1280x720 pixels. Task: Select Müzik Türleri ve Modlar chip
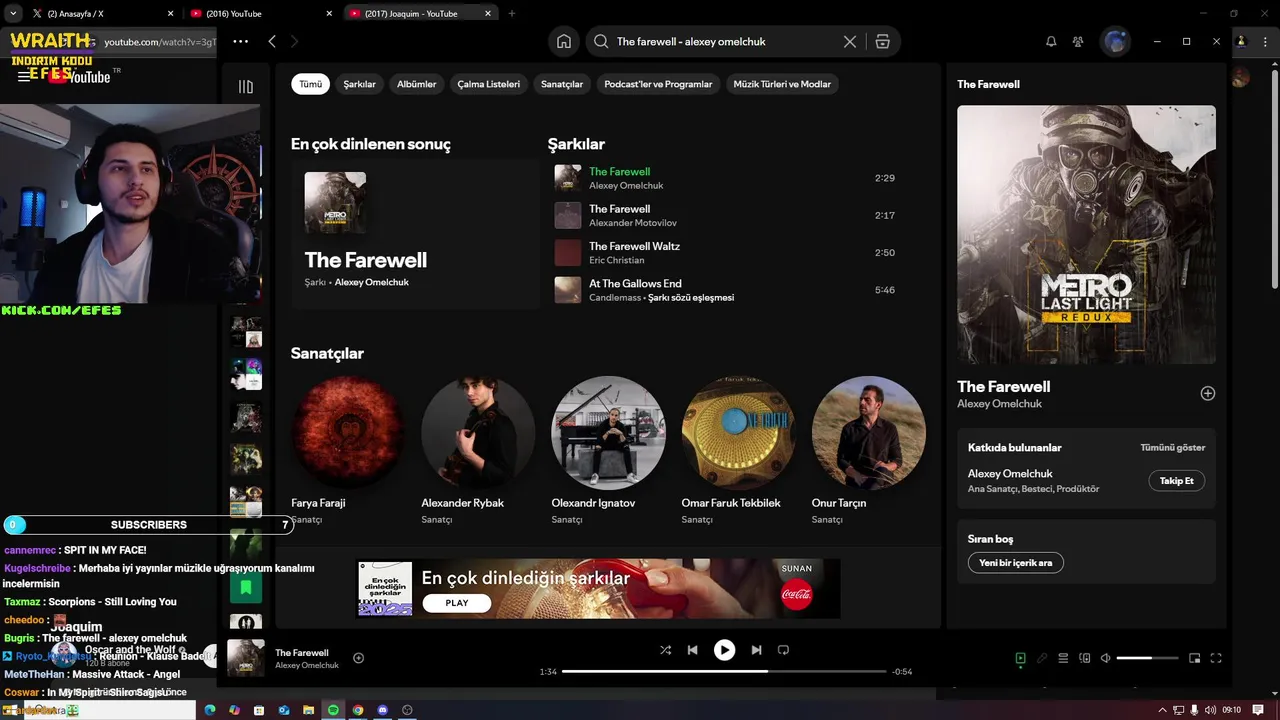click(x=782, y=84)
